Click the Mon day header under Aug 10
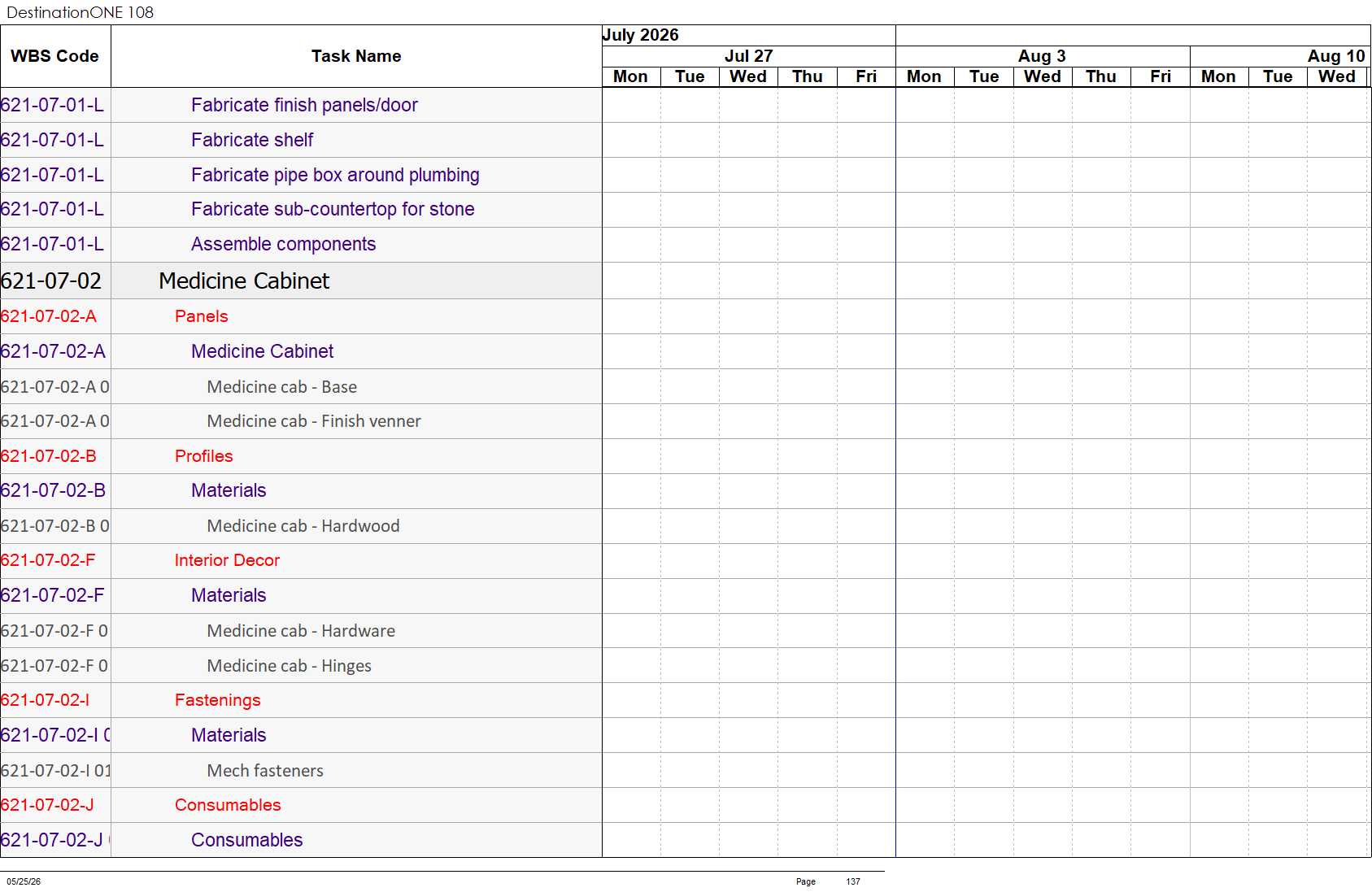1372x892 pixels. (x=1218, y=76)
